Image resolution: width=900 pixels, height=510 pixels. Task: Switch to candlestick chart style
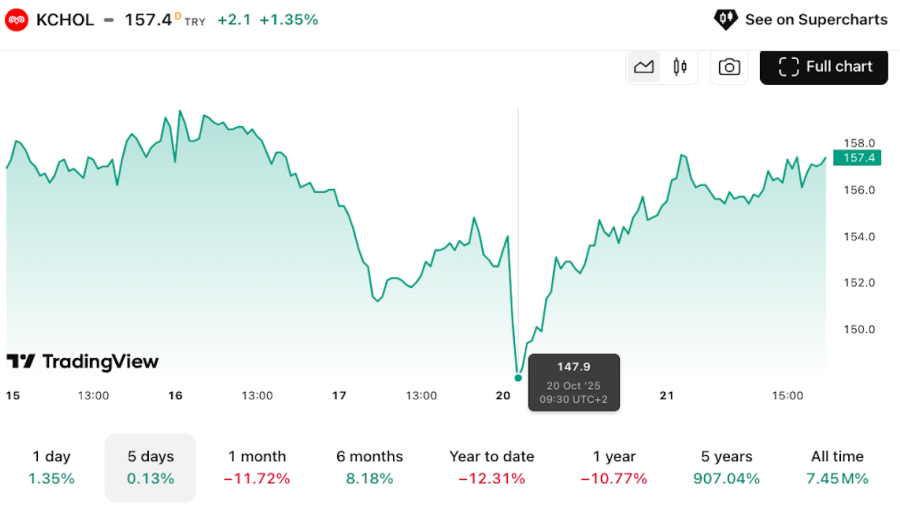681,67
